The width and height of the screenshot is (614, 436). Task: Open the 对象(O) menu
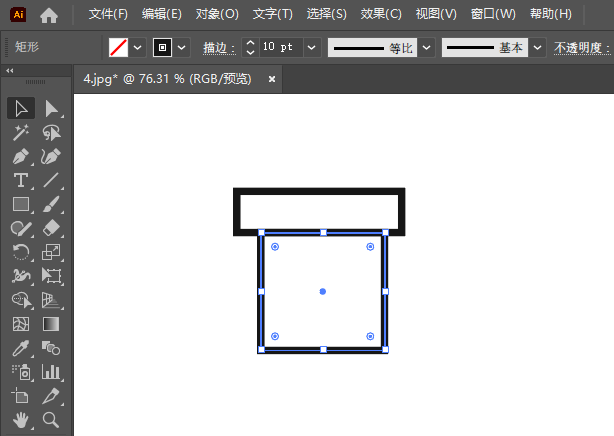[217, 14]
